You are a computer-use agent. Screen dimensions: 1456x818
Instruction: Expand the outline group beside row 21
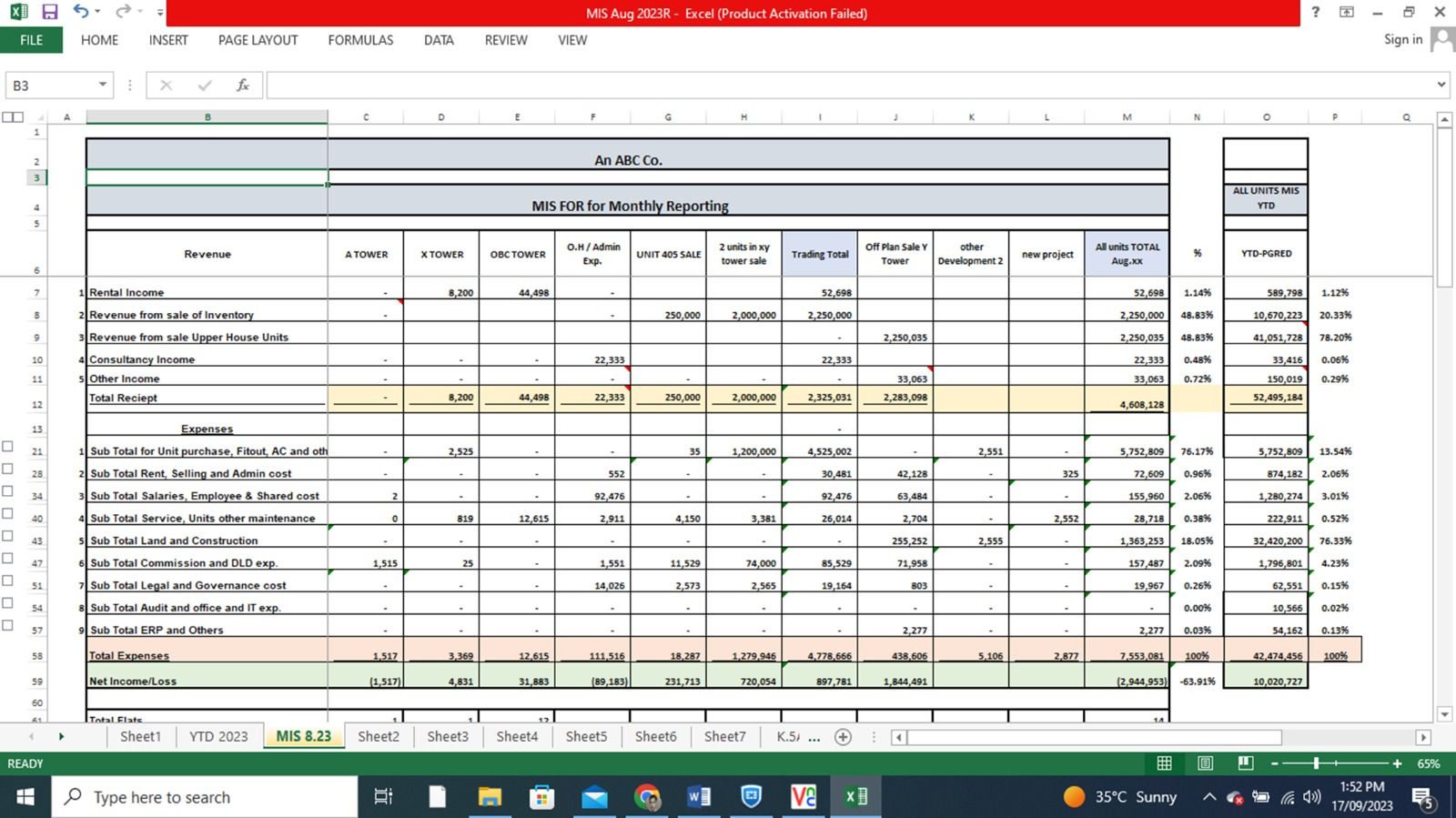pyautogui.click(x=7, y=446)
